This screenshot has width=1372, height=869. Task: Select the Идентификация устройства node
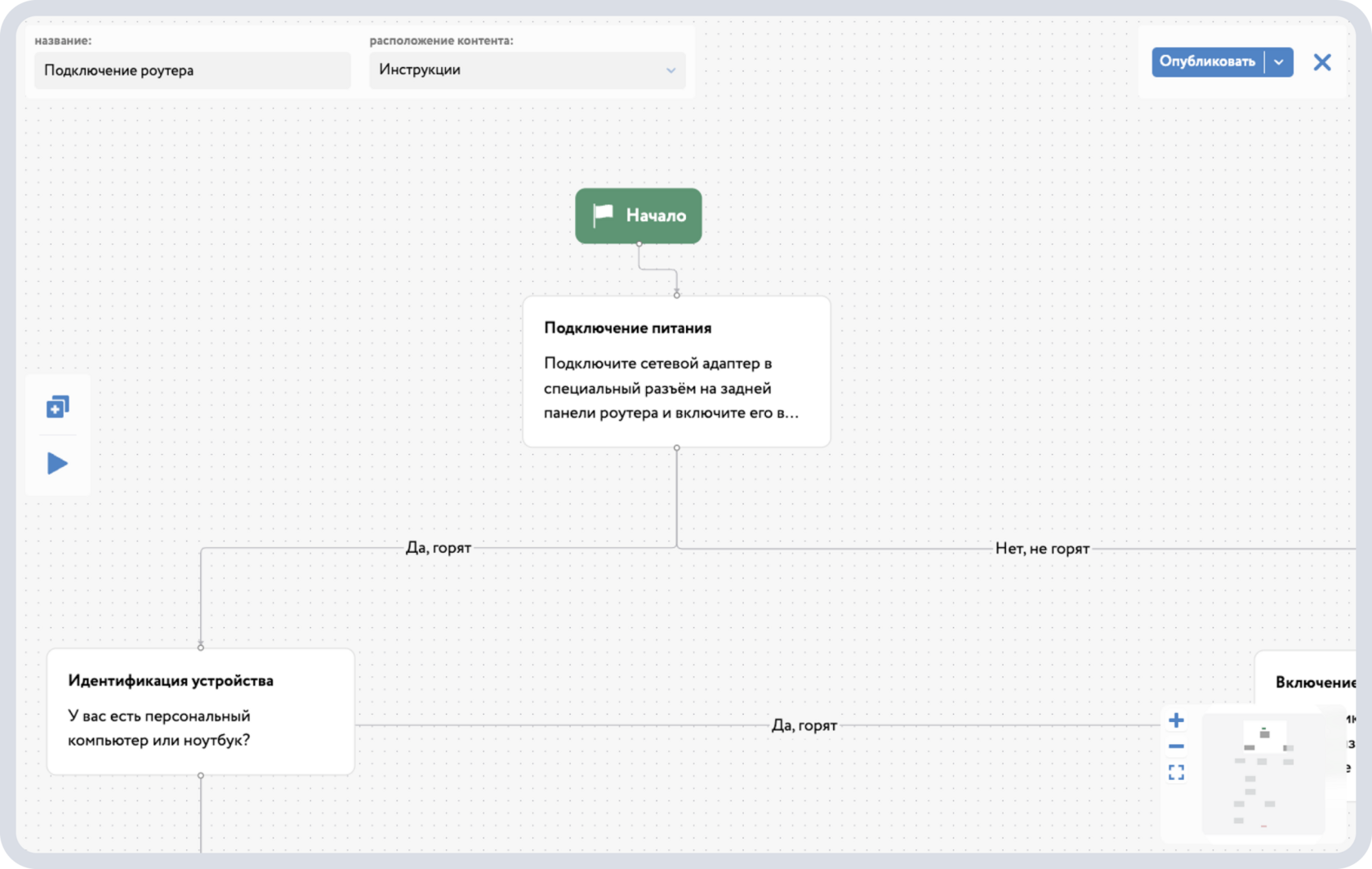point(200,711)
